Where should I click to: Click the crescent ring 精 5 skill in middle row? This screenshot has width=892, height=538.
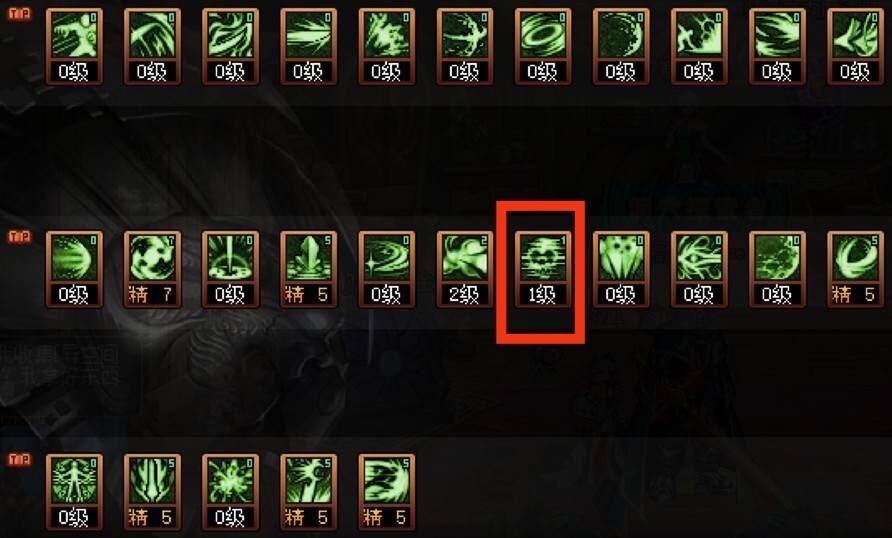pyautogui.click(x=855, y=270)
